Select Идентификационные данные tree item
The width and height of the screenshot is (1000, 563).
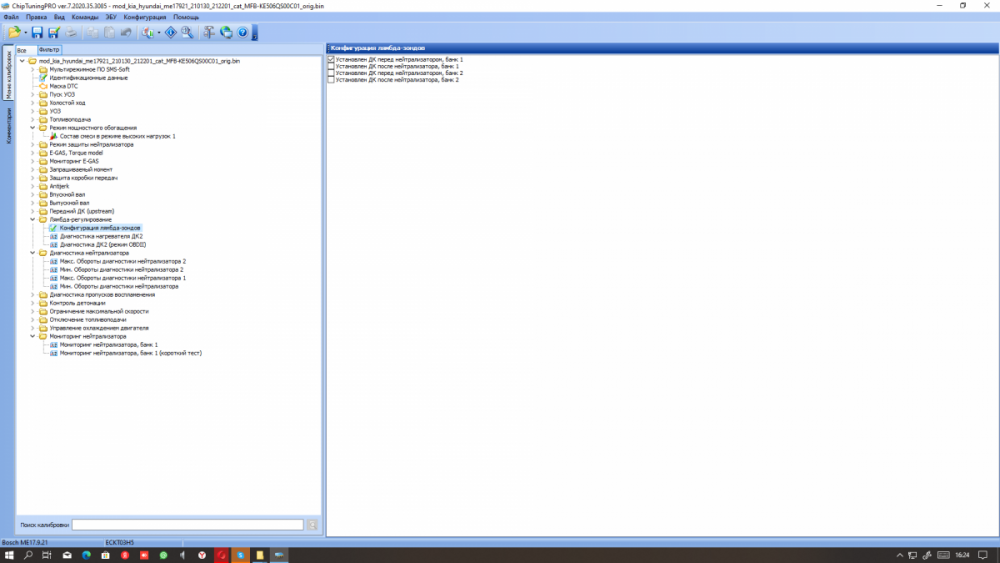point(89,78)
